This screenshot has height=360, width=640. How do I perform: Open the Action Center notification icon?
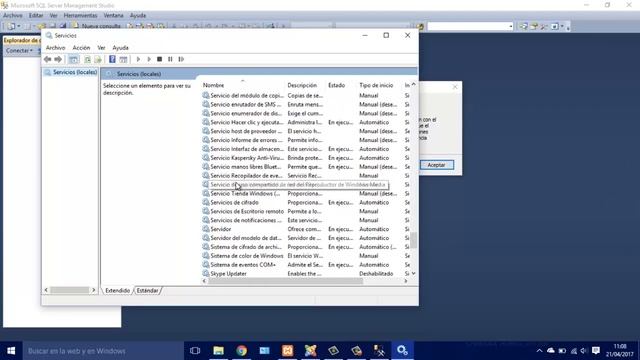click(x=596, y=351)
